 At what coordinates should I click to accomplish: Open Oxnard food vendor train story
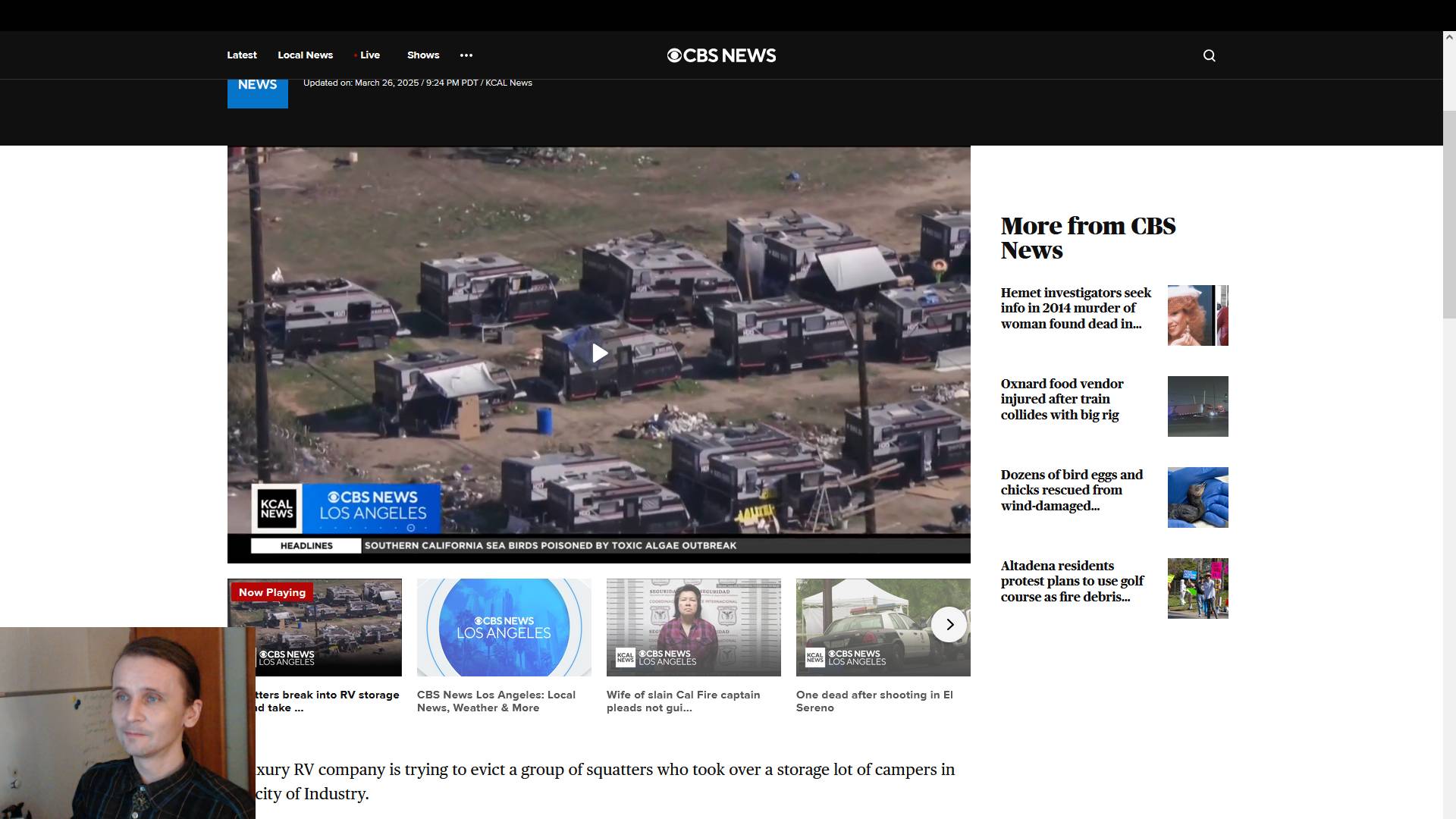coord(1062,400)
